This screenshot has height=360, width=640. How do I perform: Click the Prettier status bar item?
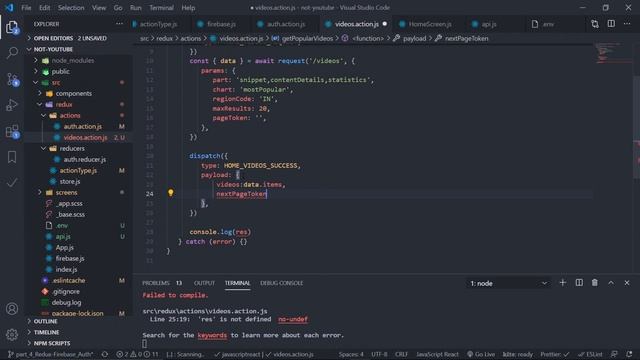(x=555, y=354)
